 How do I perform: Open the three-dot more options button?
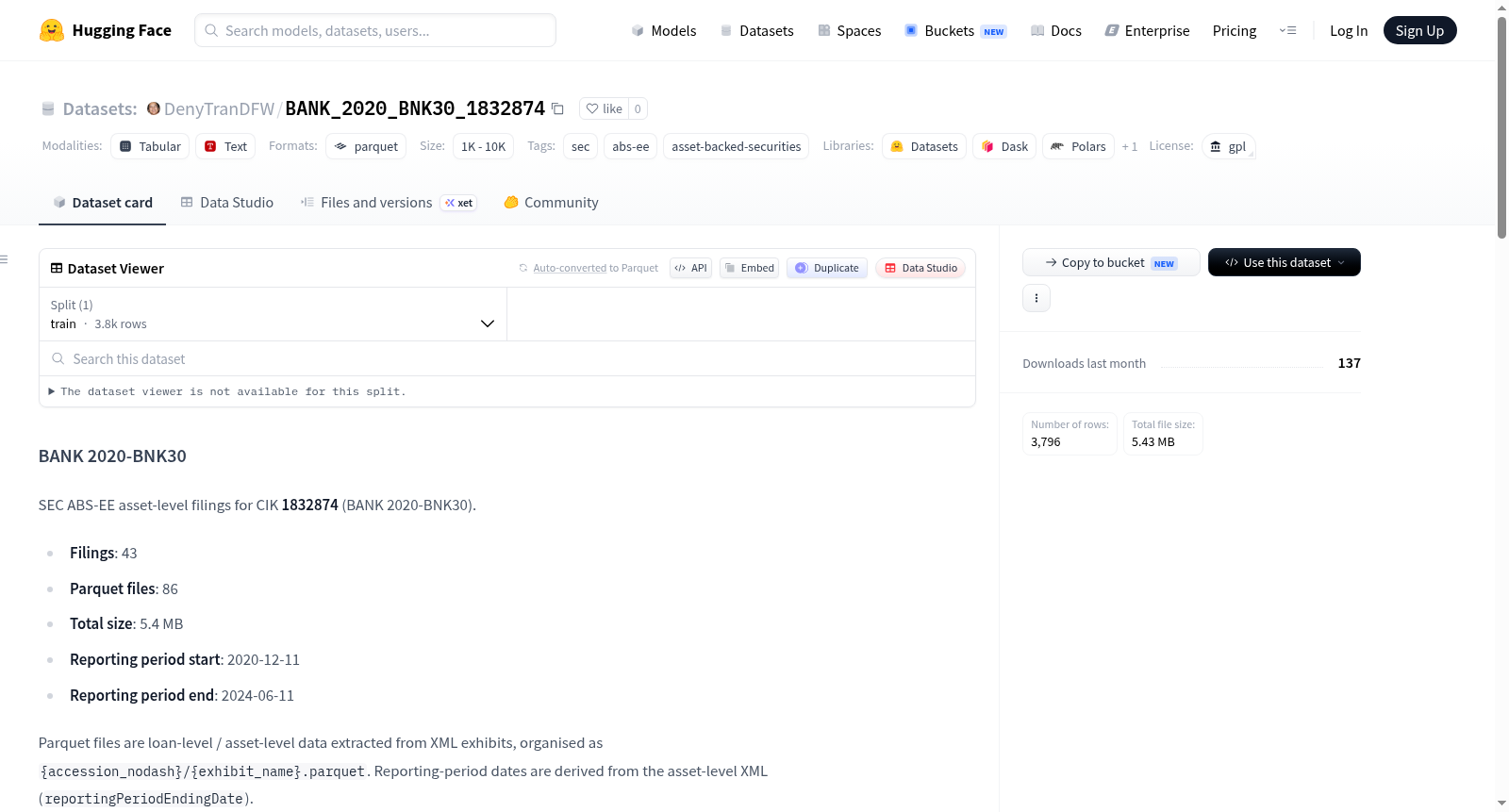point(1036,298)
